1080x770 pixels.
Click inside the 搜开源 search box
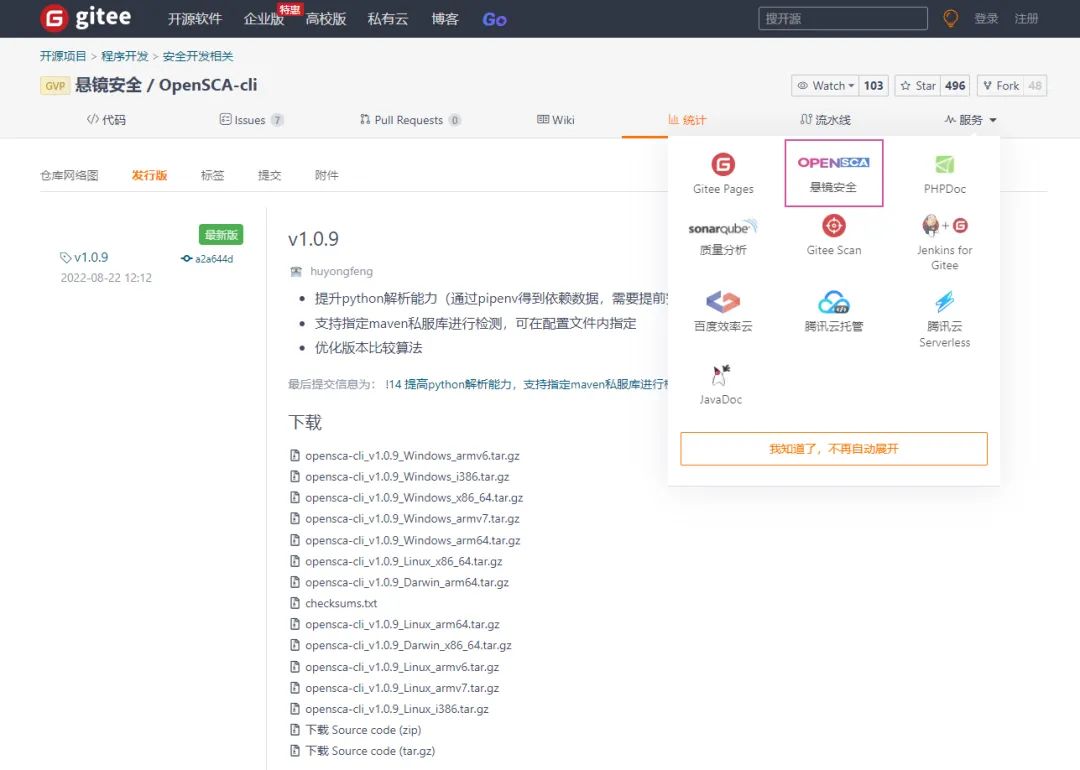(841, 17)
